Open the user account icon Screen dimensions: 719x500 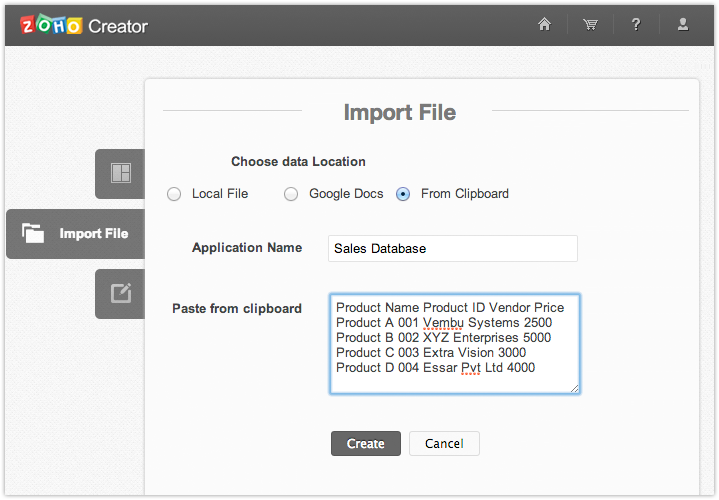pyautogui.click(x=683, y=25)
